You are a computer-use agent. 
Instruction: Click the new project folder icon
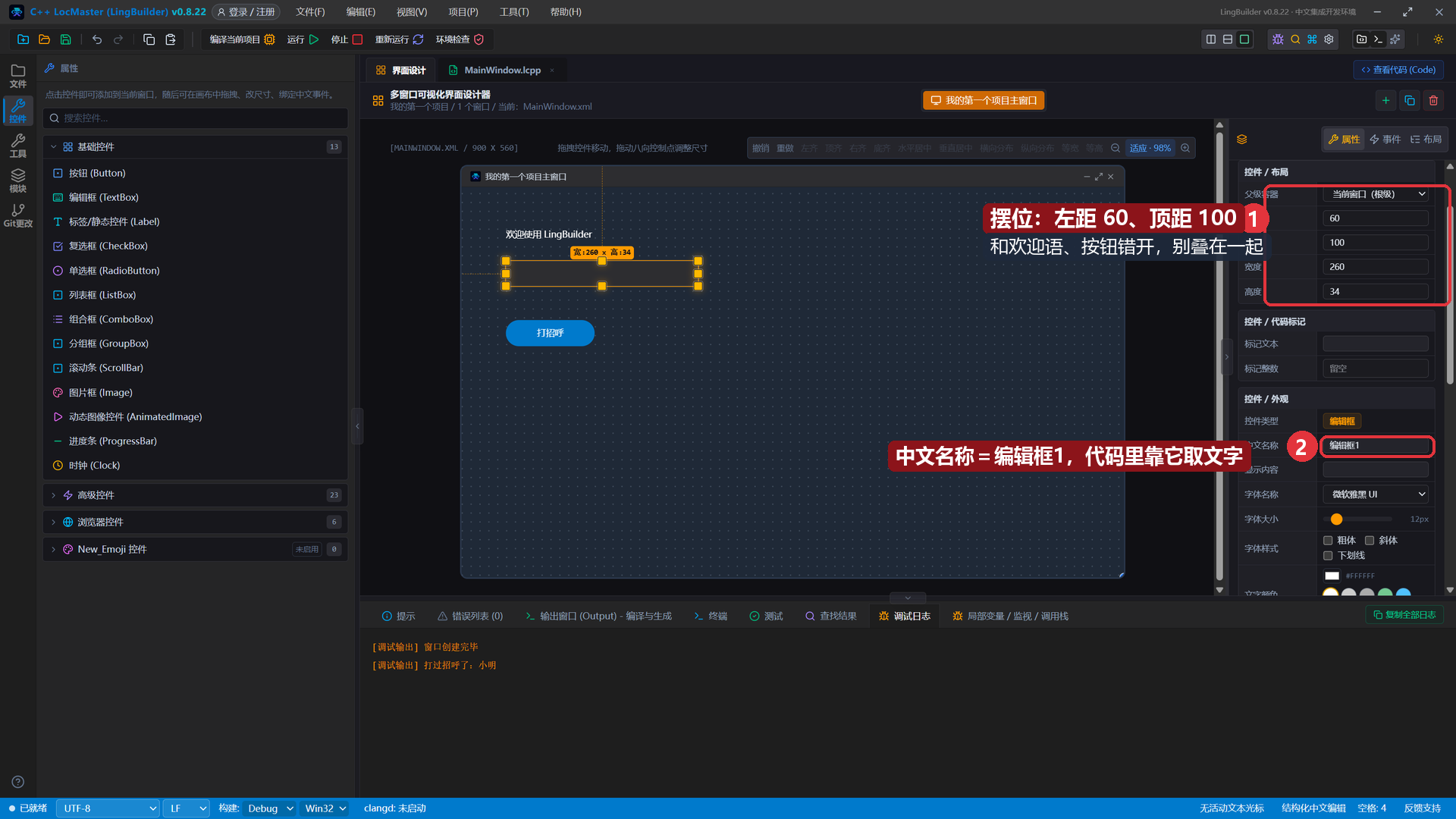tap(23, 39)
